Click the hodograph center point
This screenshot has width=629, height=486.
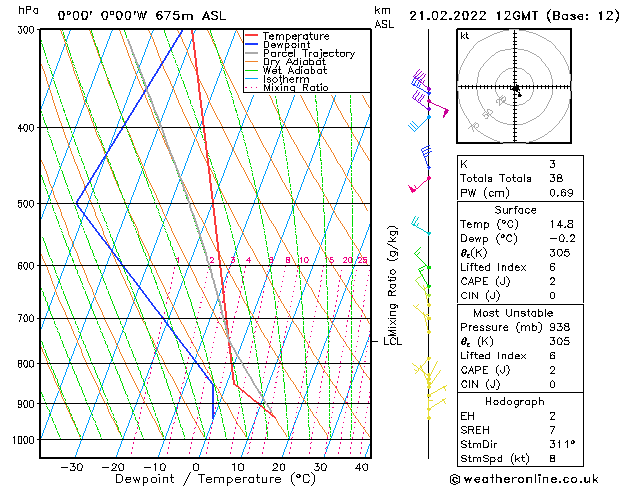tap(515, 87)
